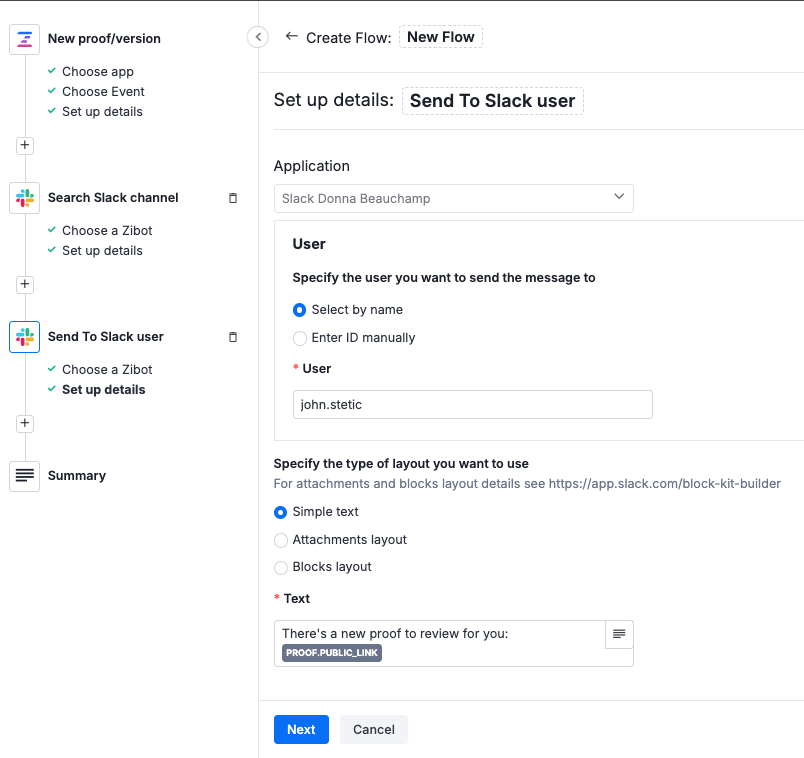This screenshot has width=804, height=758.
Task: Select the 'Enter ID manually' option
Action: click(300, 338)
